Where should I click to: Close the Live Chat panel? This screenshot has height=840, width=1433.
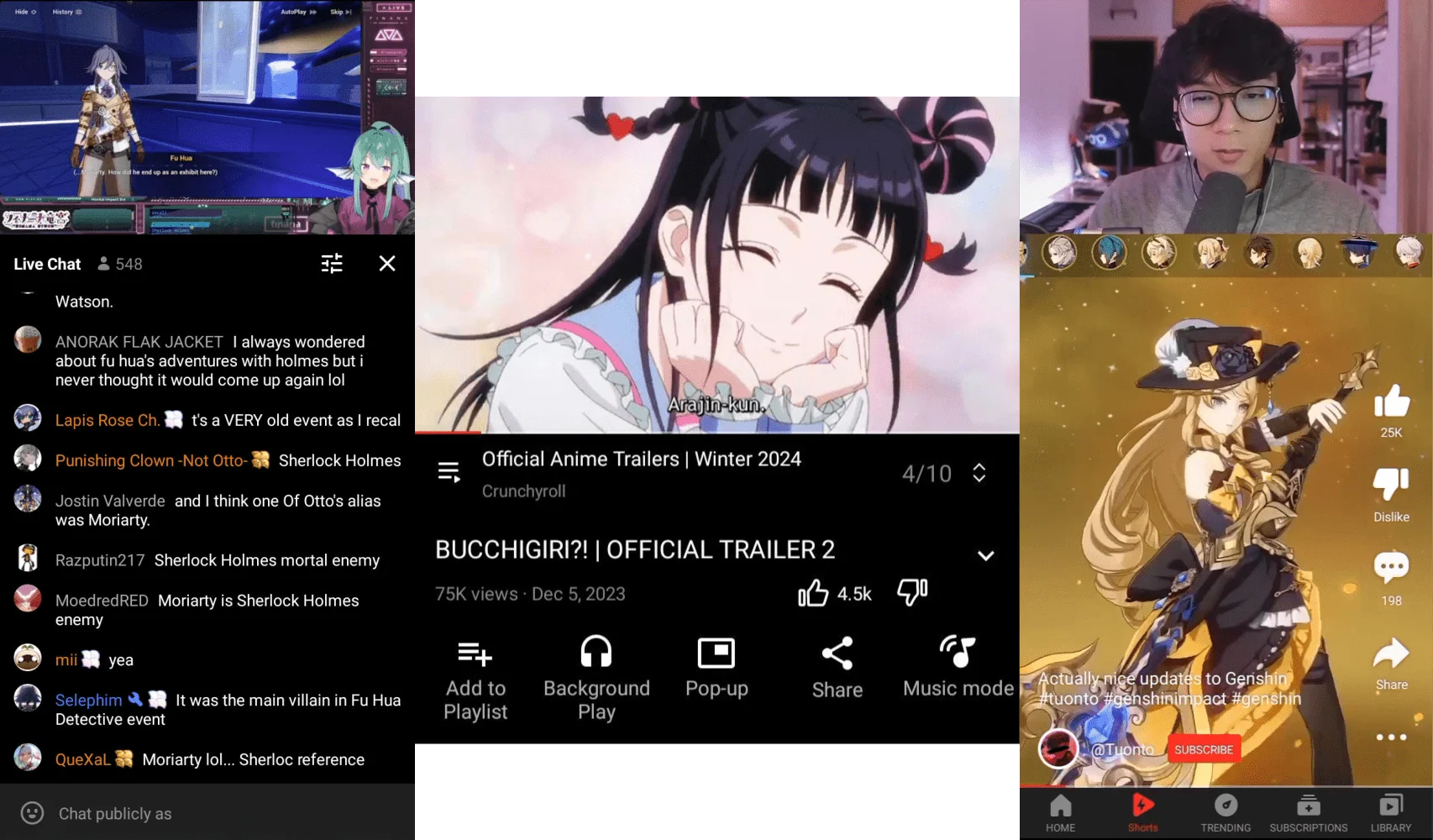[x=387, y=264]
